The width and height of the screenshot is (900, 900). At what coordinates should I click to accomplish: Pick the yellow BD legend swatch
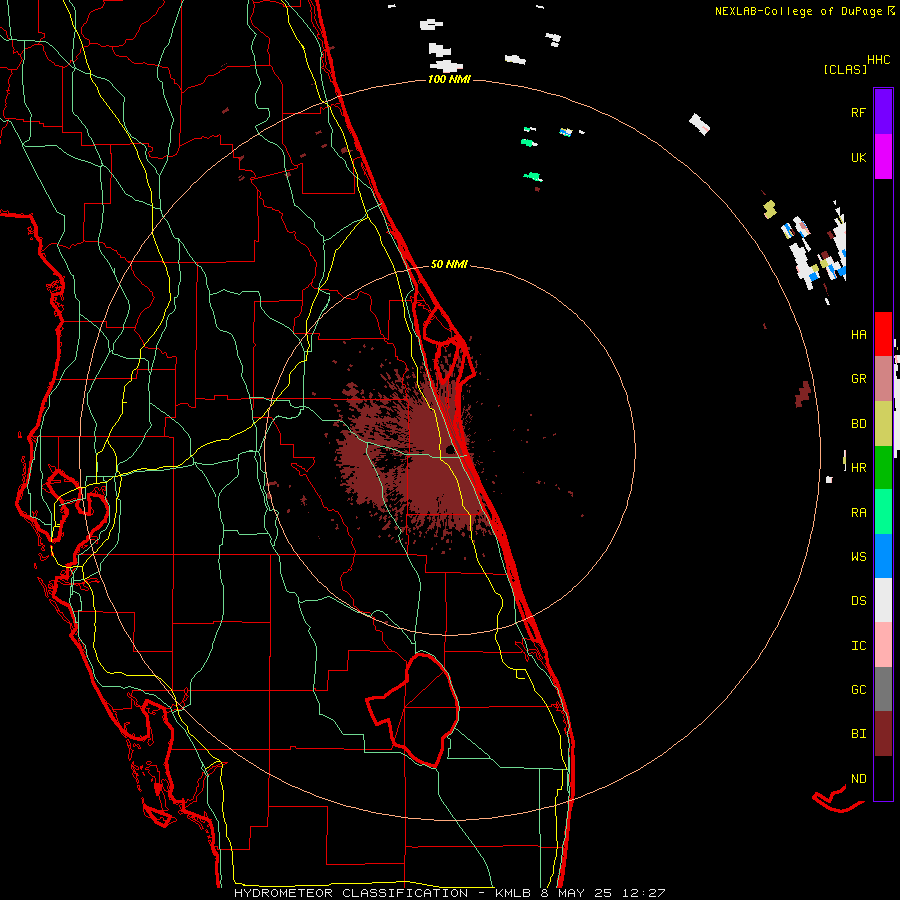(x=883, y=424)
